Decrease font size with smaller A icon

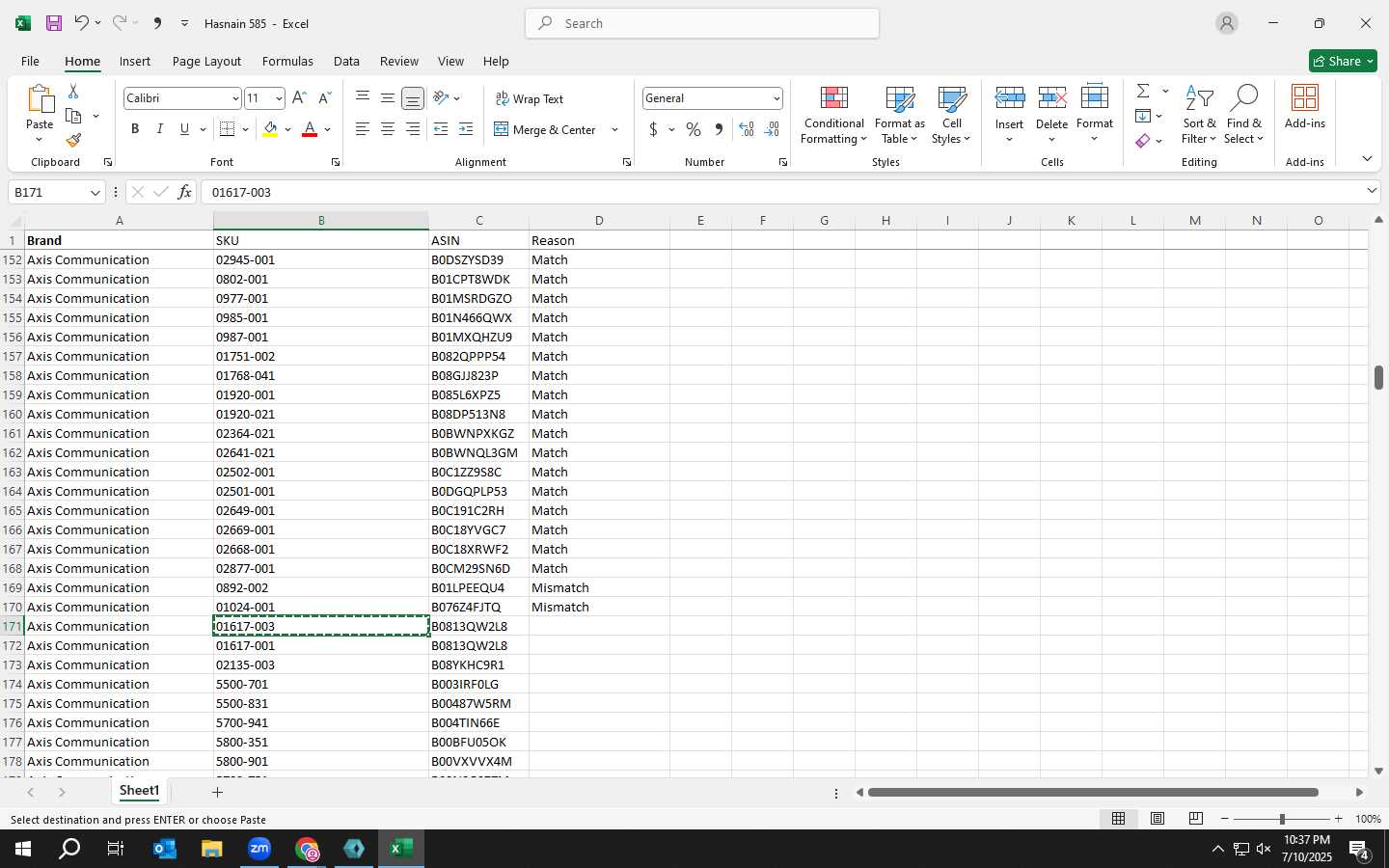click(x=324, y=98)
